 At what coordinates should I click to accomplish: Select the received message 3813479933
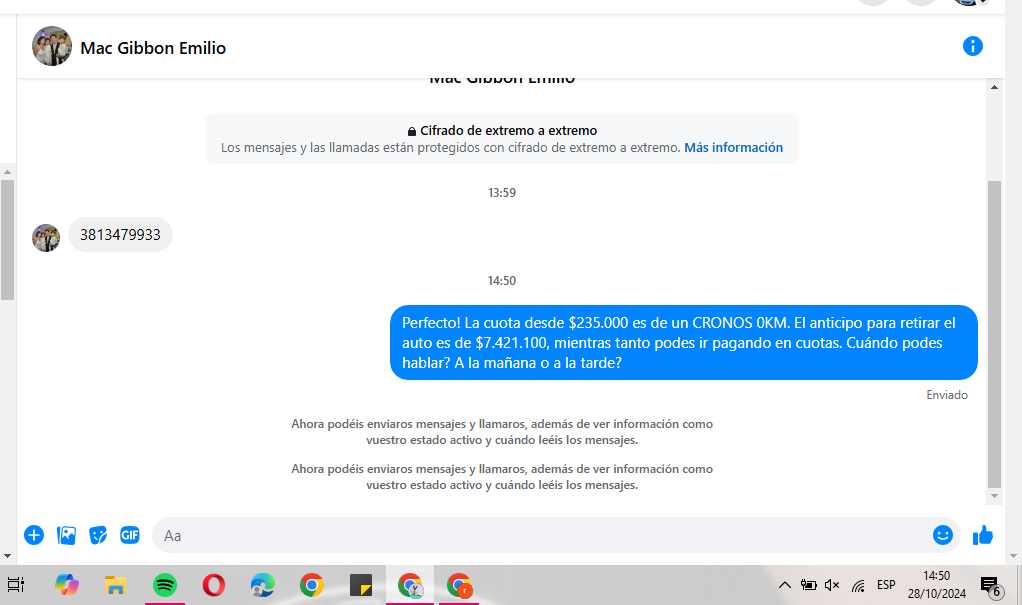click(x=120, y=235)
